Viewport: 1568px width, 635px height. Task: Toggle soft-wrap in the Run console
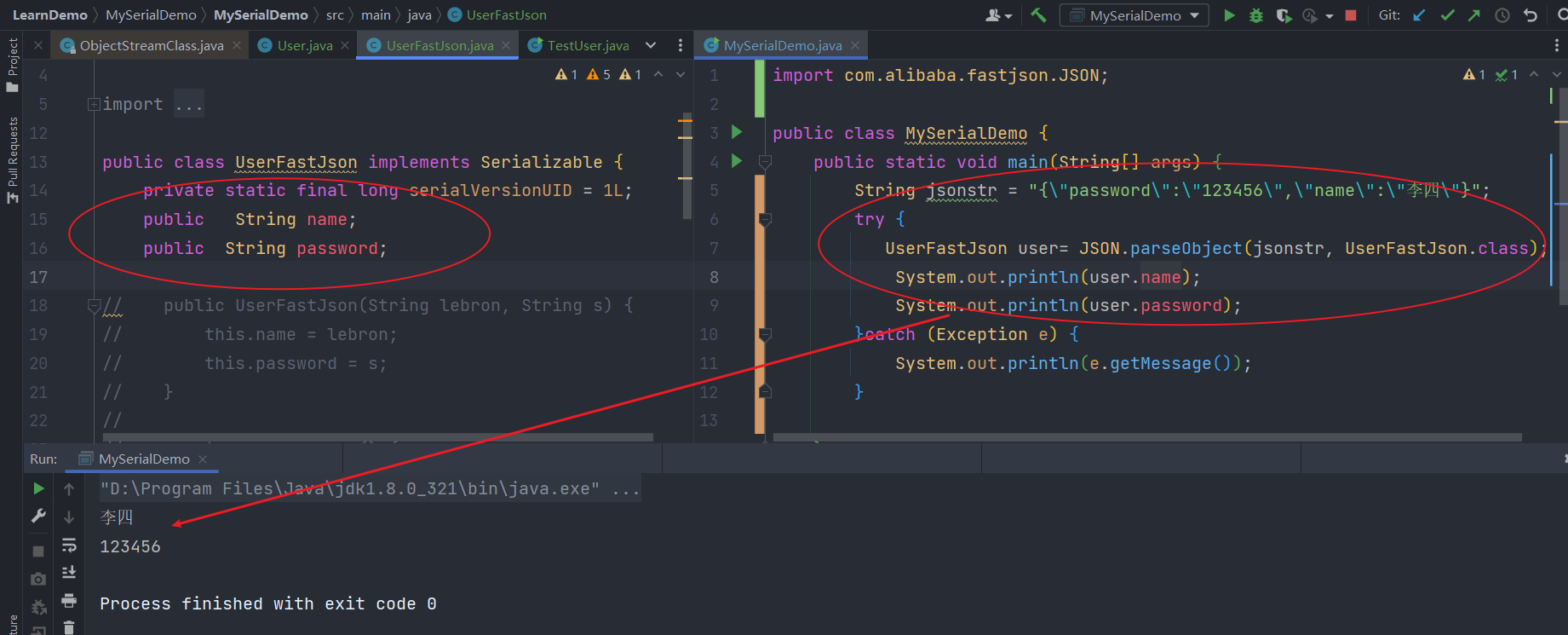[69, 545]
